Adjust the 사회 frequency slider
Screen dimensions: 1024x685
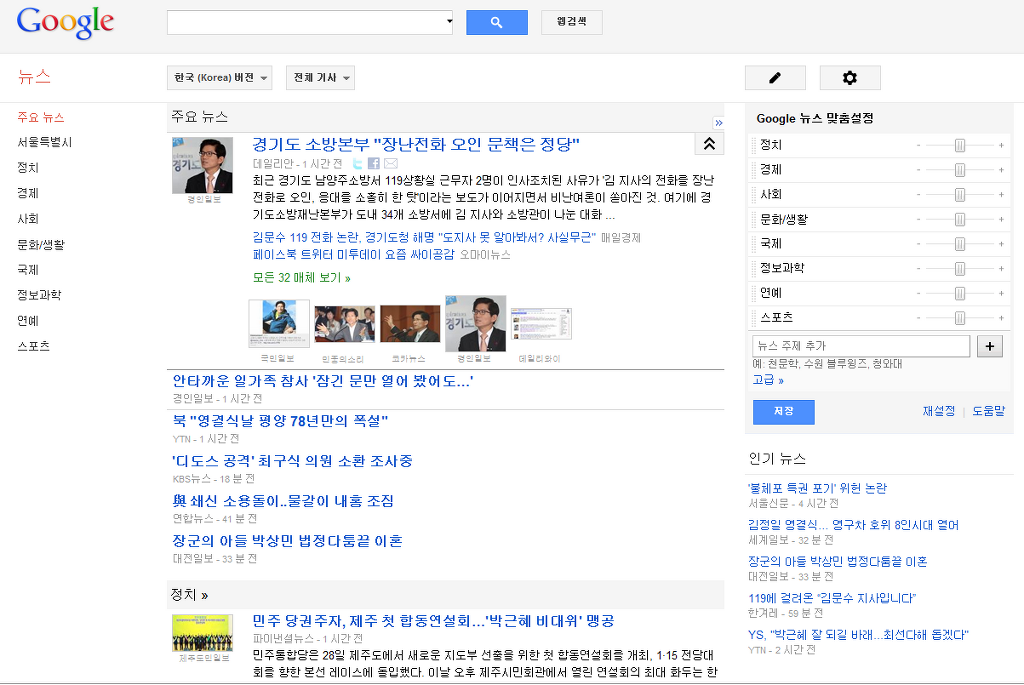click(959, 195)
